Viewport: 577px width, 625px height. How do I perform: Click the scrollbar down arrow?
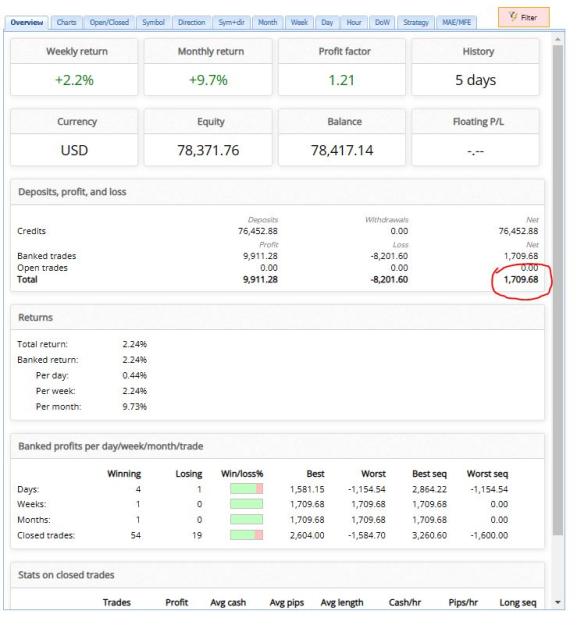pyautogui.click(x=558, y=602)
